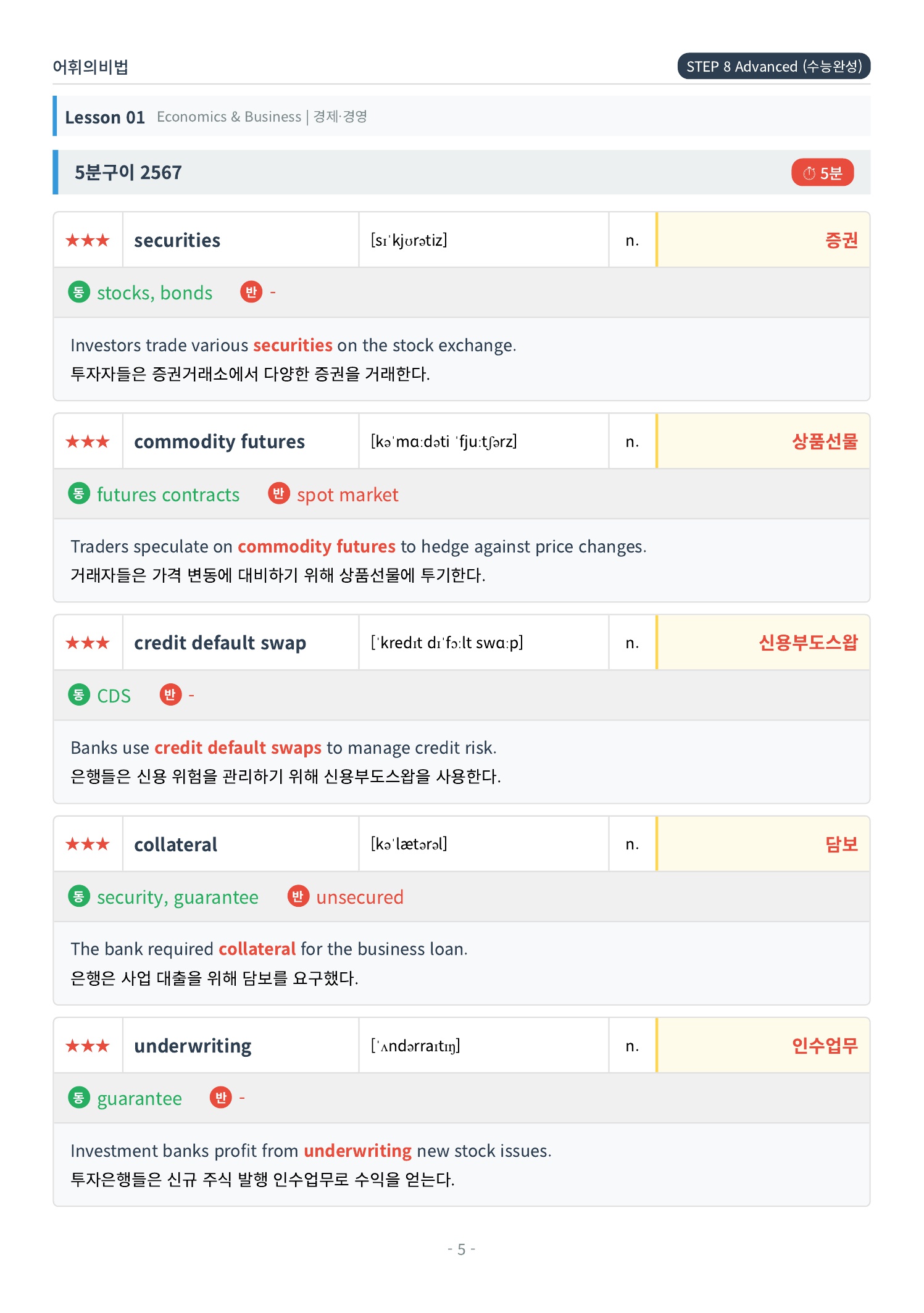Click the credit default swap headword
The width and height of the screenshot is (924, 1313).
point(220,643)
